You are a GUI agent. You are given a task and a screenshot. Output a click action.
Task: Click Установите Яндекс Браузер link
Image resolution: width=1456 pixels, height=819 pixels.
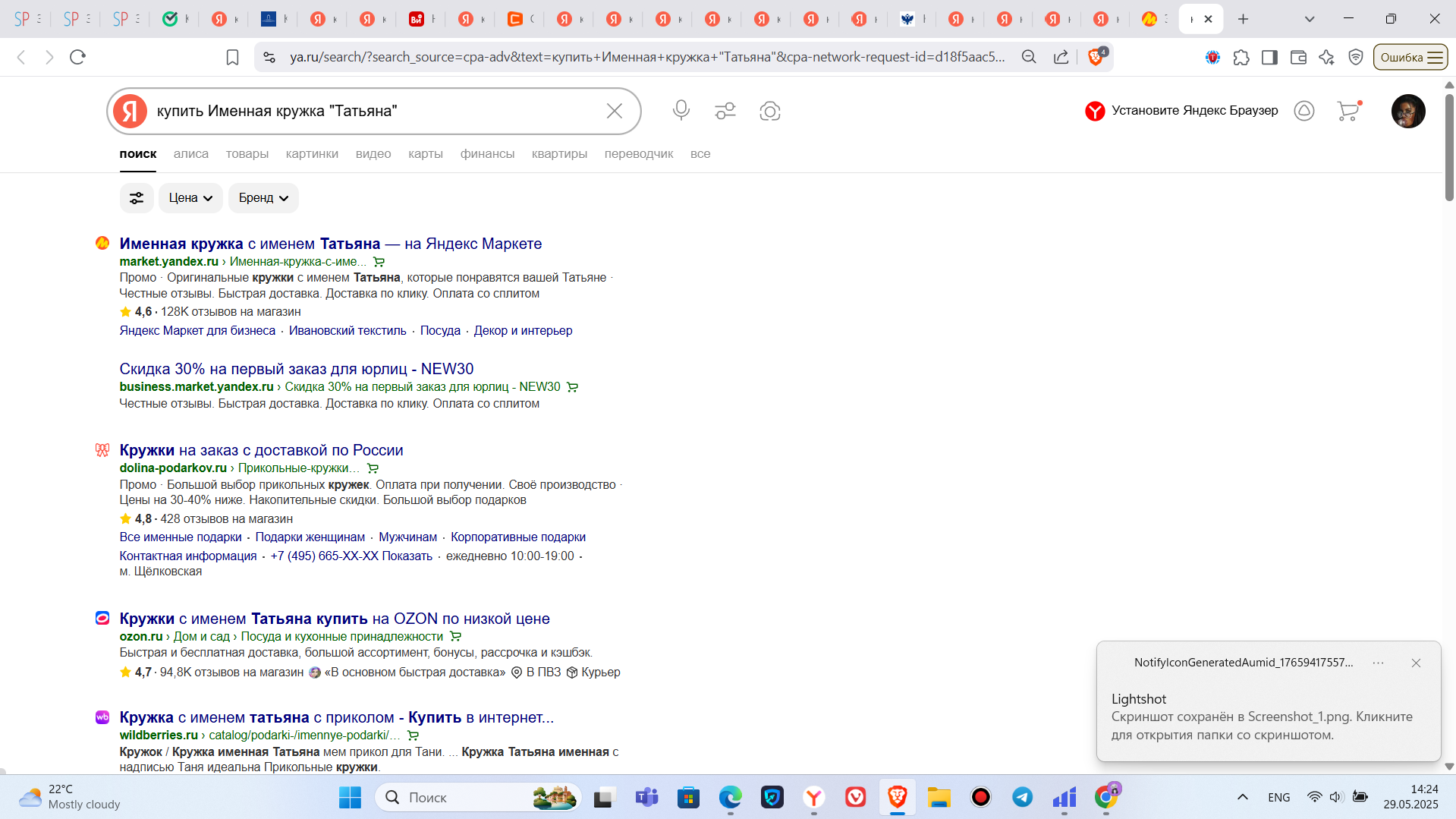1181,111
